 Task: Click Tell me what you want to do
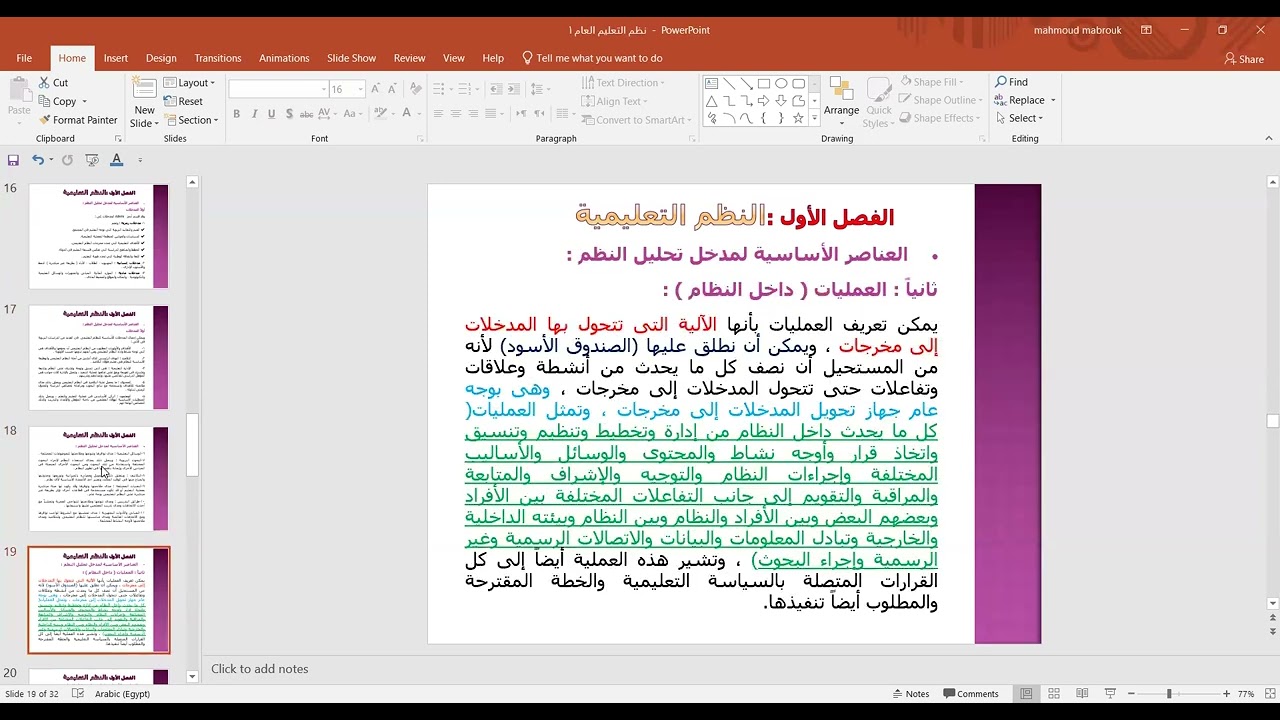coord(593,58)
